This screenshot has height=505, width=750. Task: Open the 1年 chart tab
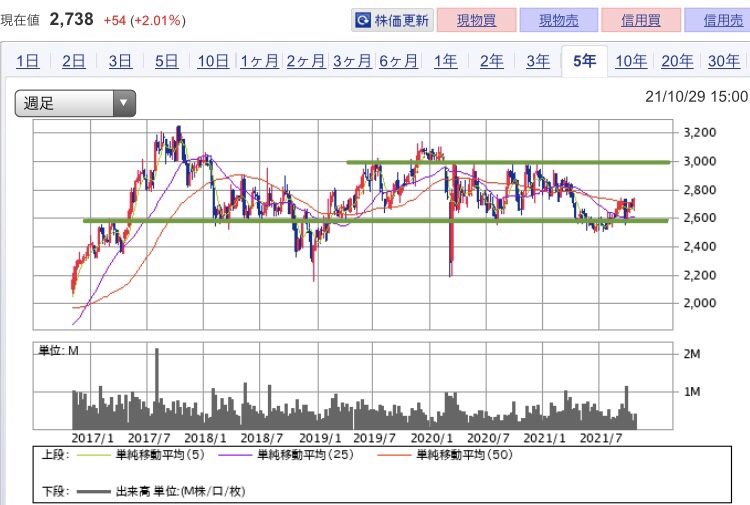click(445, 61)
